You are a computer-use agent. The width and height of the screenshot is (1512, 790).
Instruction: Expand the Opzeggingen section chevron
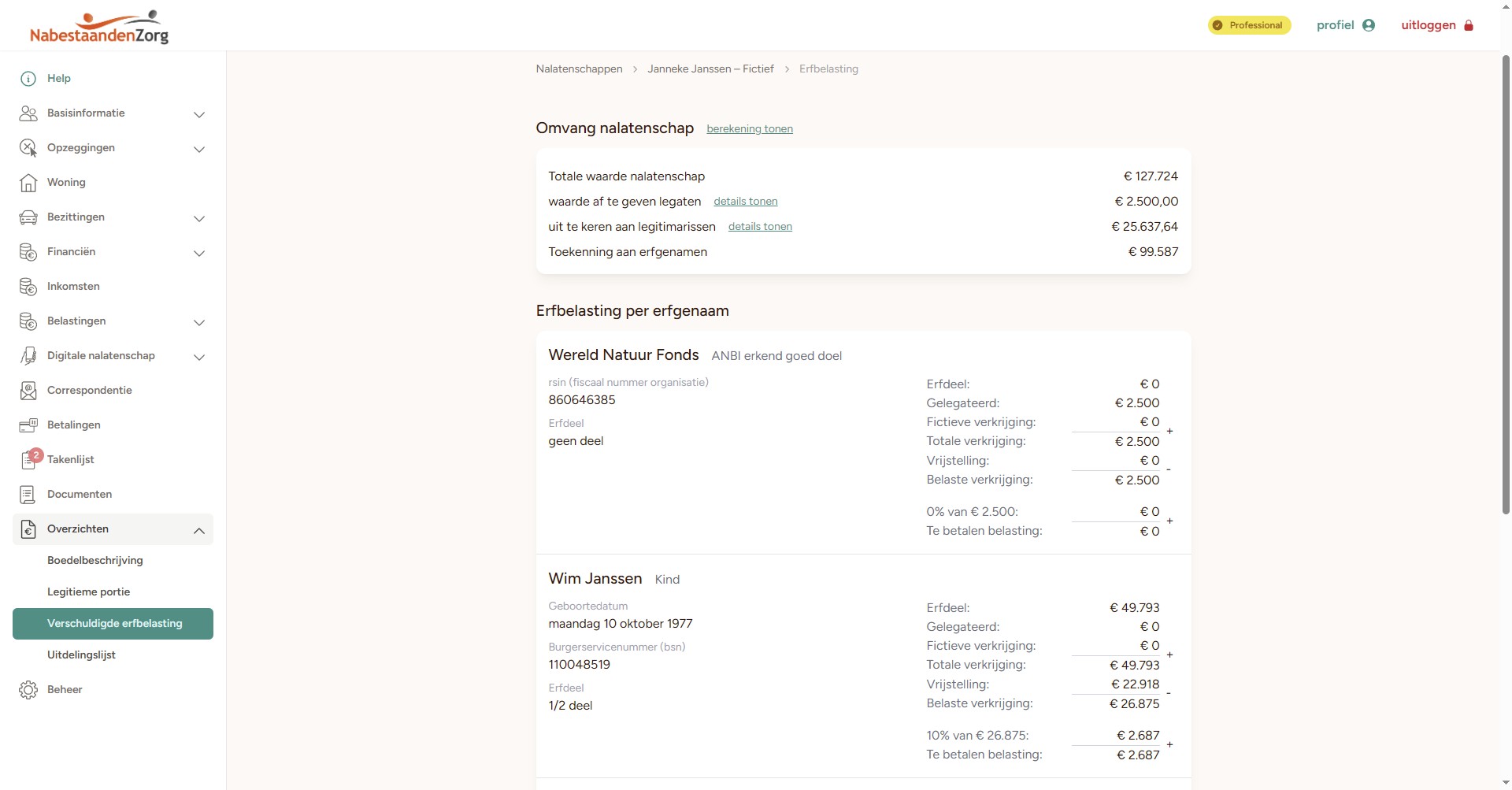[x=199, y=149]
